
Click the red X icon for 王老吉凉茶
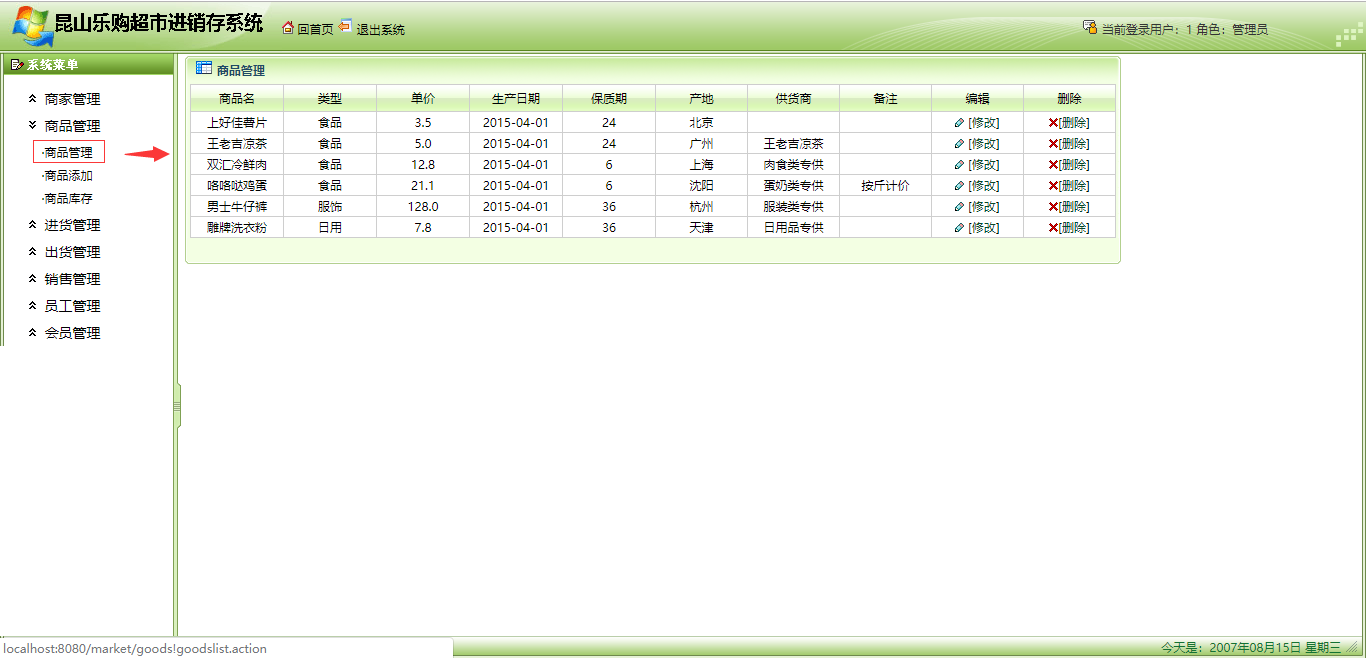(x=1053, y=143)
